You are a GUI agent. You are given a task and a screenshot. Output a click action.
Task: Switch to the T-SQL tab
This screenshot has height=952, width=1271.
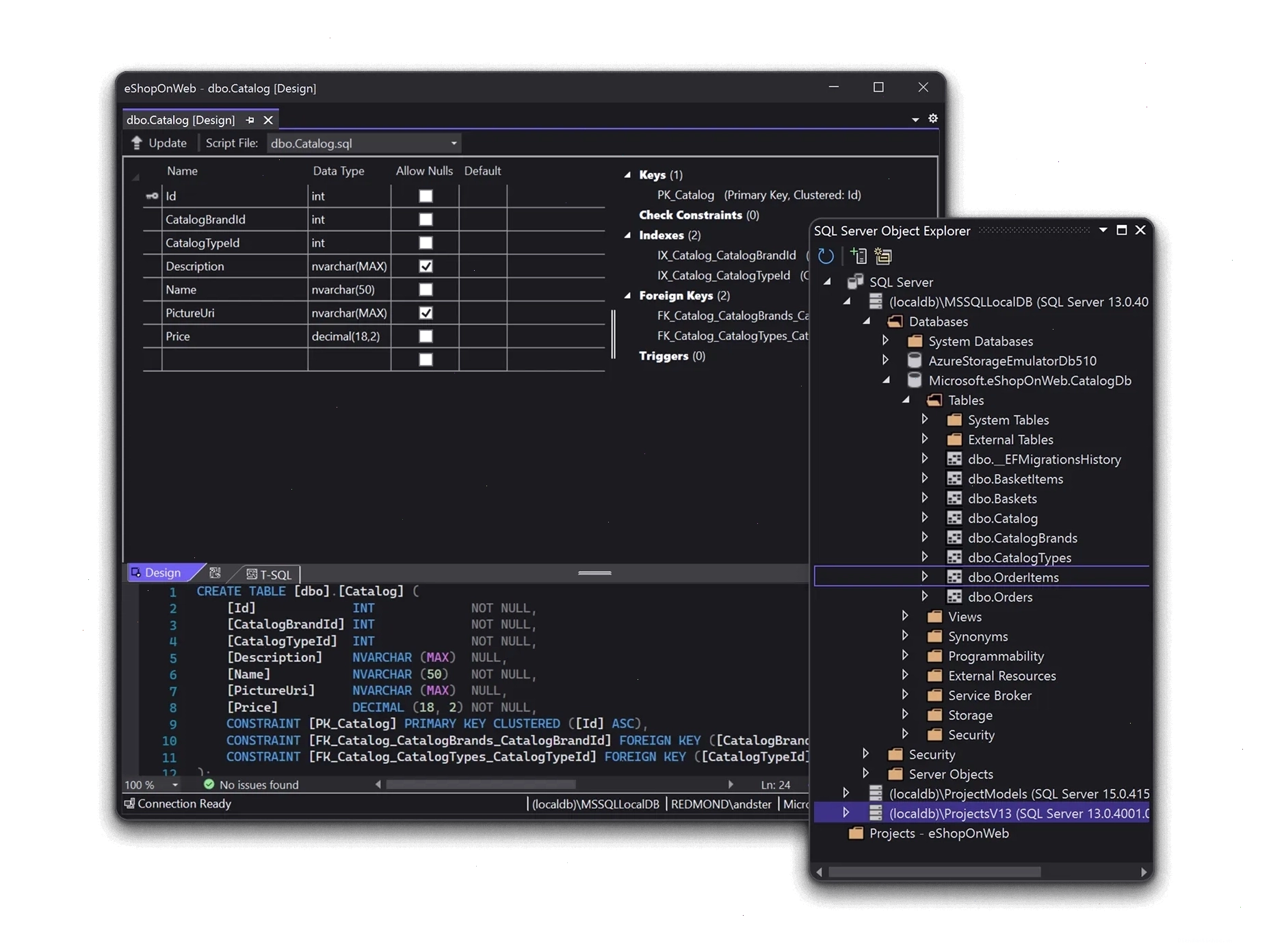270,574
